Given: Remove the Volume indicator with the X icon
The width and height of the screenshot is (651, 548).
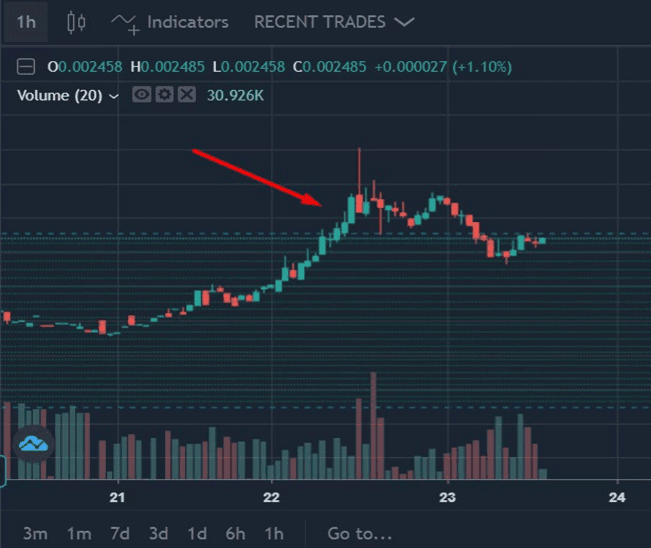Looking at the screenshot, I should click(187, 95).
